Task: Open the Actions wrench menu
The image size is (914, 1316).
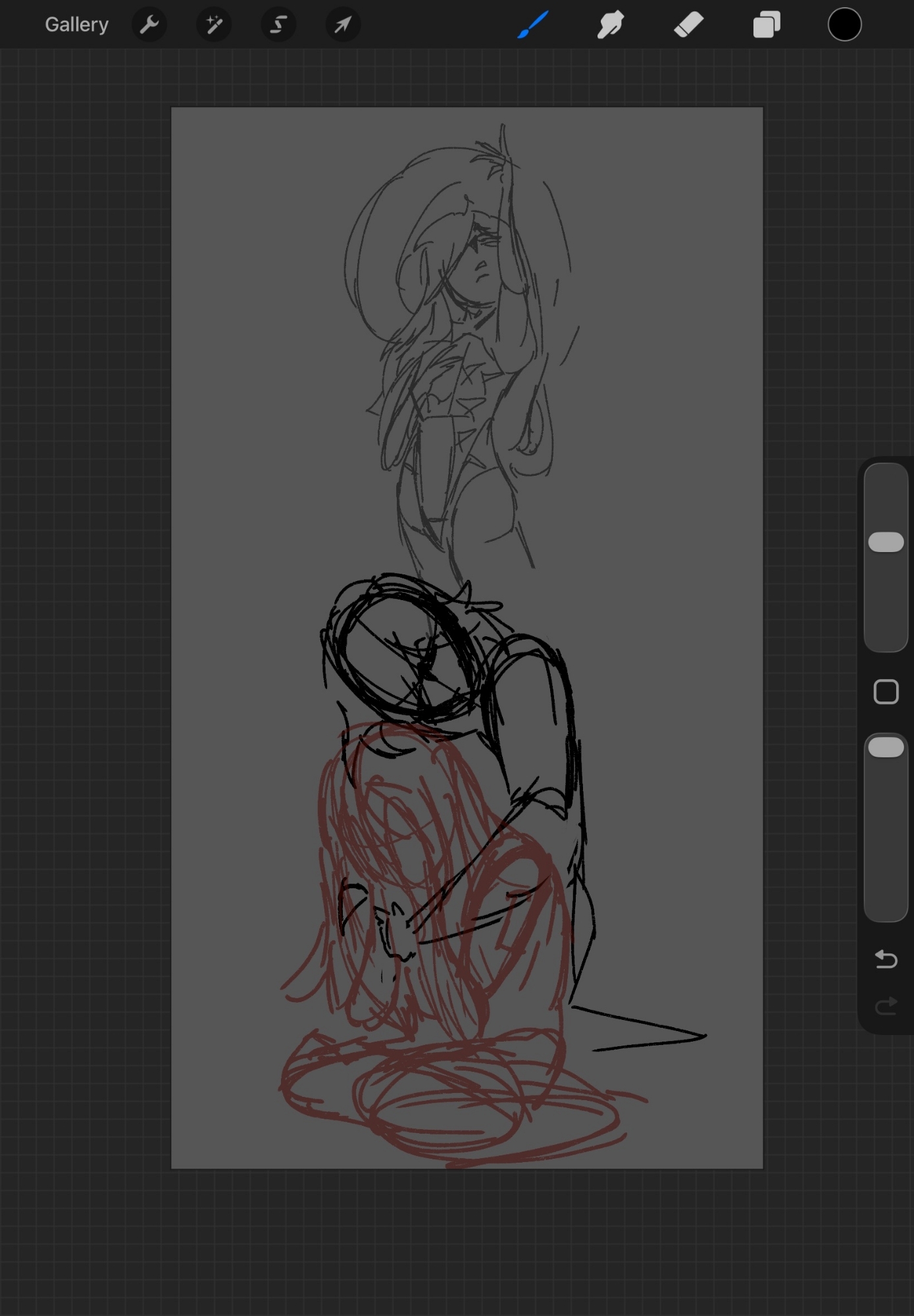Action: [x=149, y=25]
